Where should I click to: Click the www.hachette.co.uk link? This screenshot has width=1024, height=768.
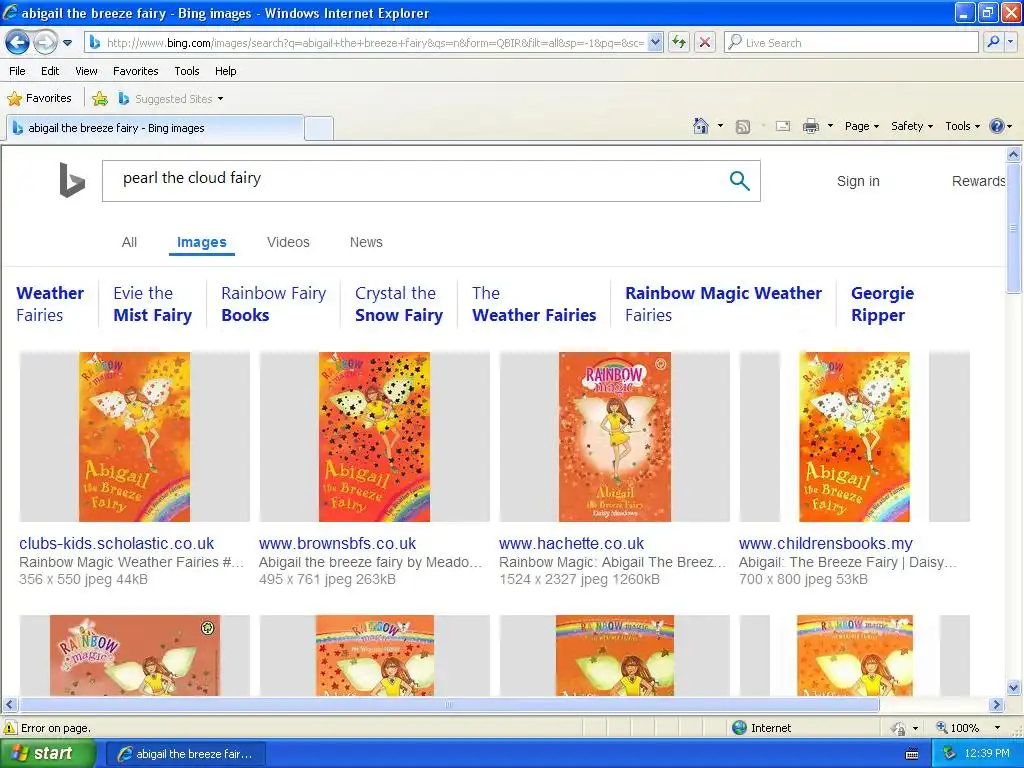coord(571,543)
